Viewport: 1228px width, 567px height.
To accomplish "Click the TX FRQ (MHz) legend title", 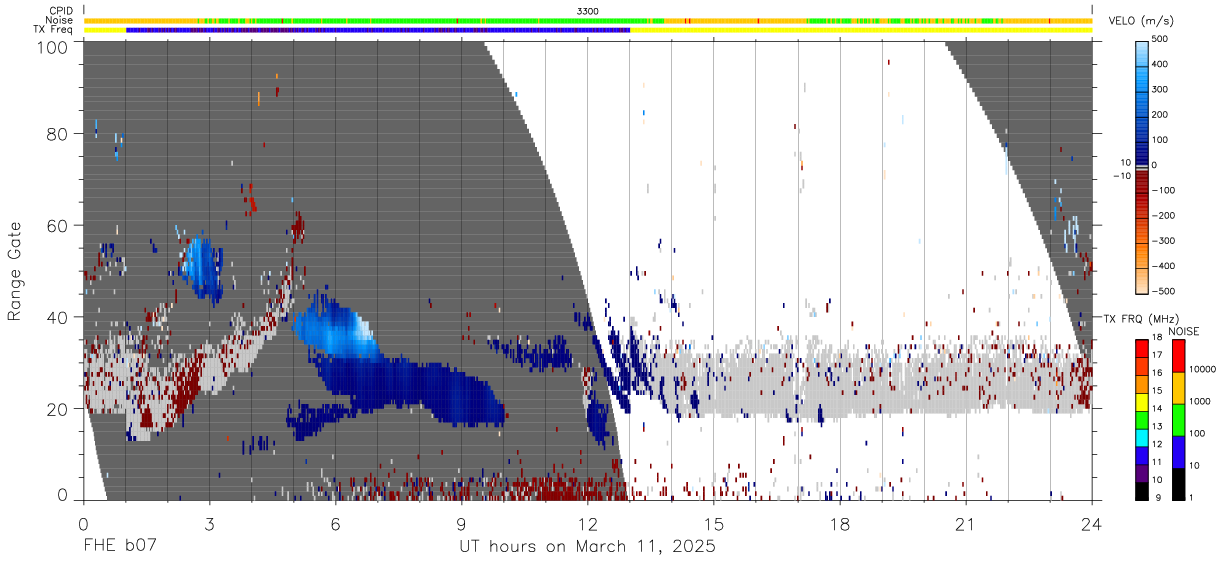I will point(1140,319).
